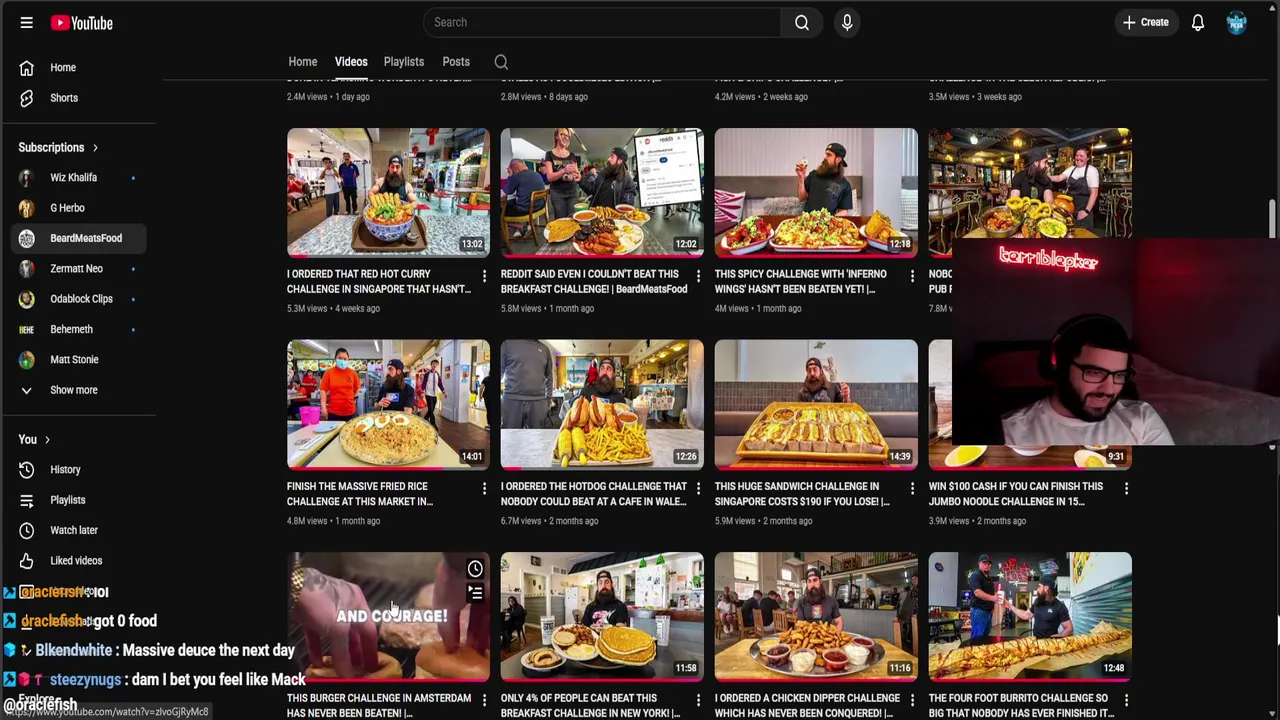Focus the Search input field
Viewport: 1280px width, 720px height.
(603, 22)
